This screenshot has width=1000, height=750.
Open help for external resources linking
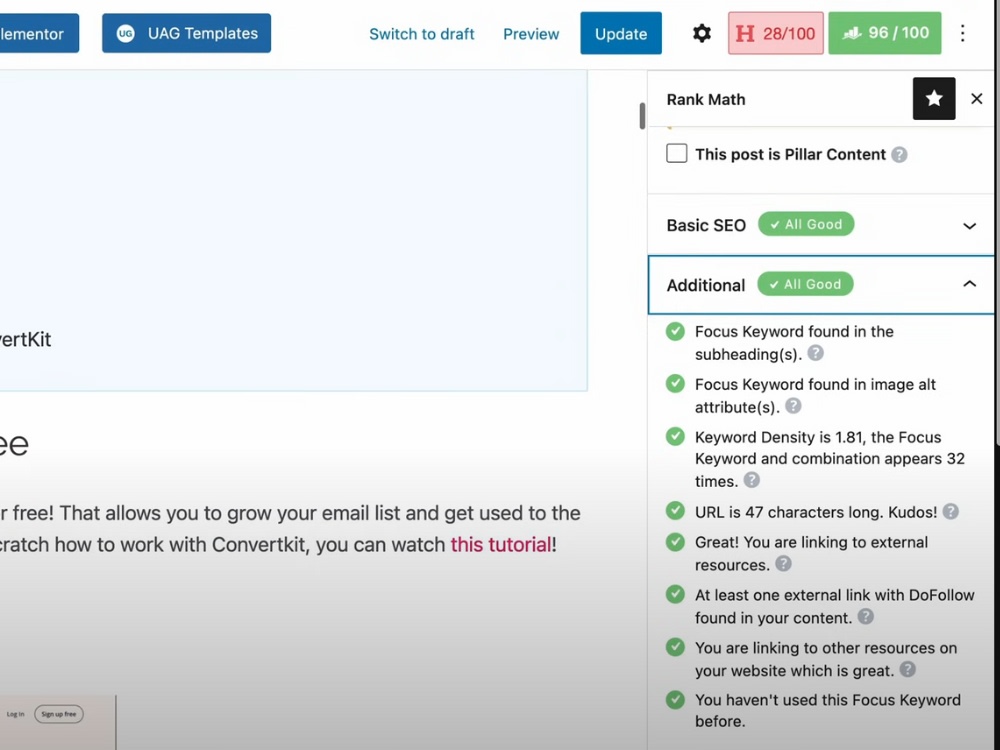tap(783, 564)
